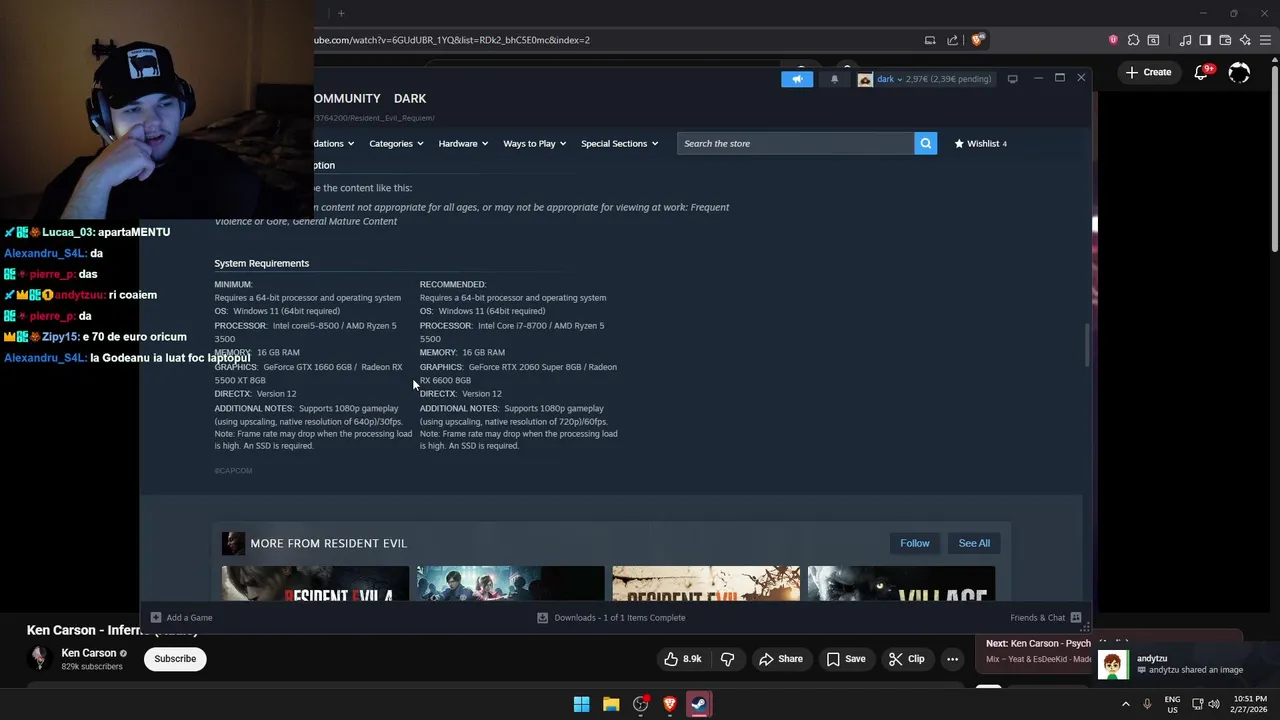Open the browser media control music icon
Image resolution: width=1280 pixels, height=720 pixels.
1185,40
